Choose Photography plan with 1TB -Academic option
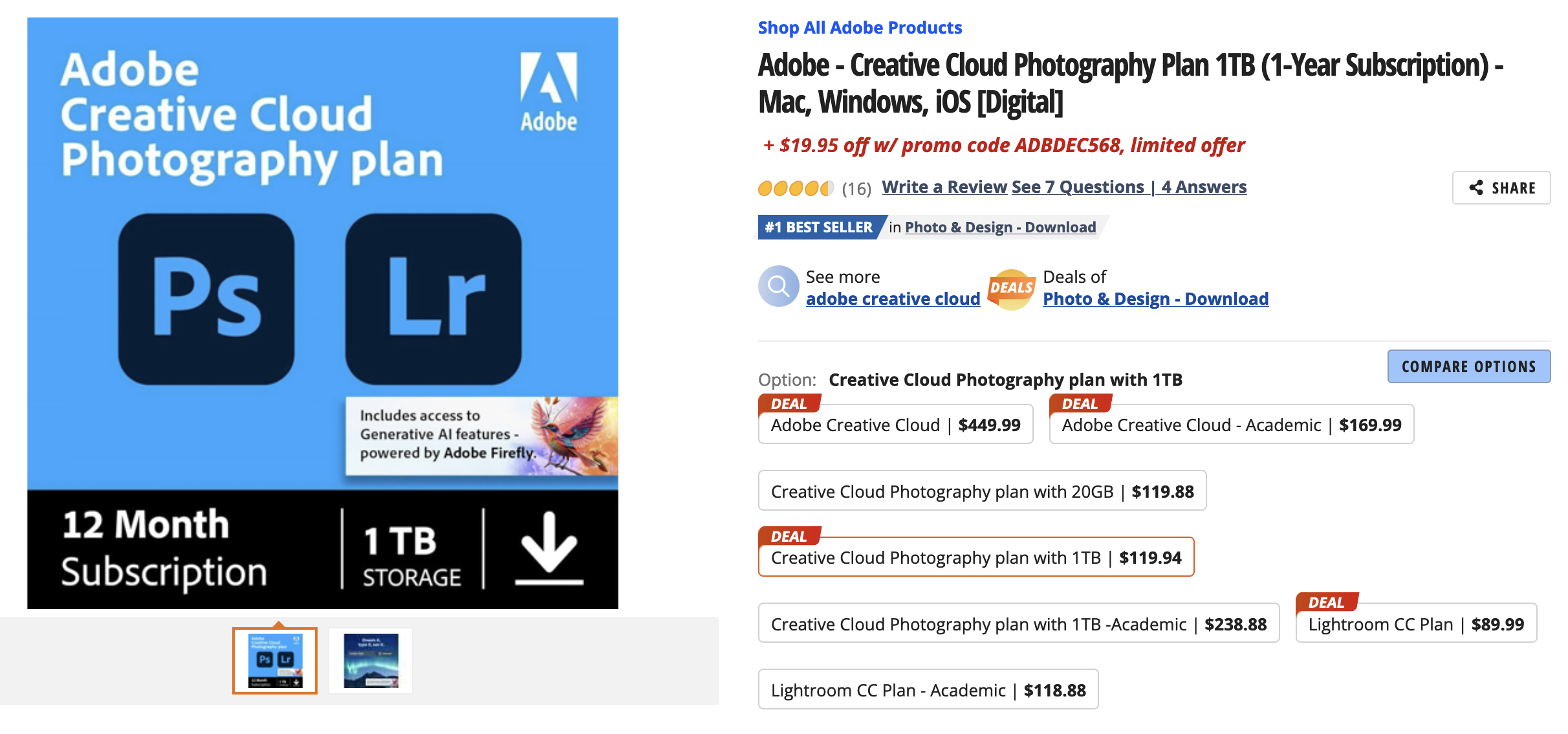 (x=1019, y=624)
